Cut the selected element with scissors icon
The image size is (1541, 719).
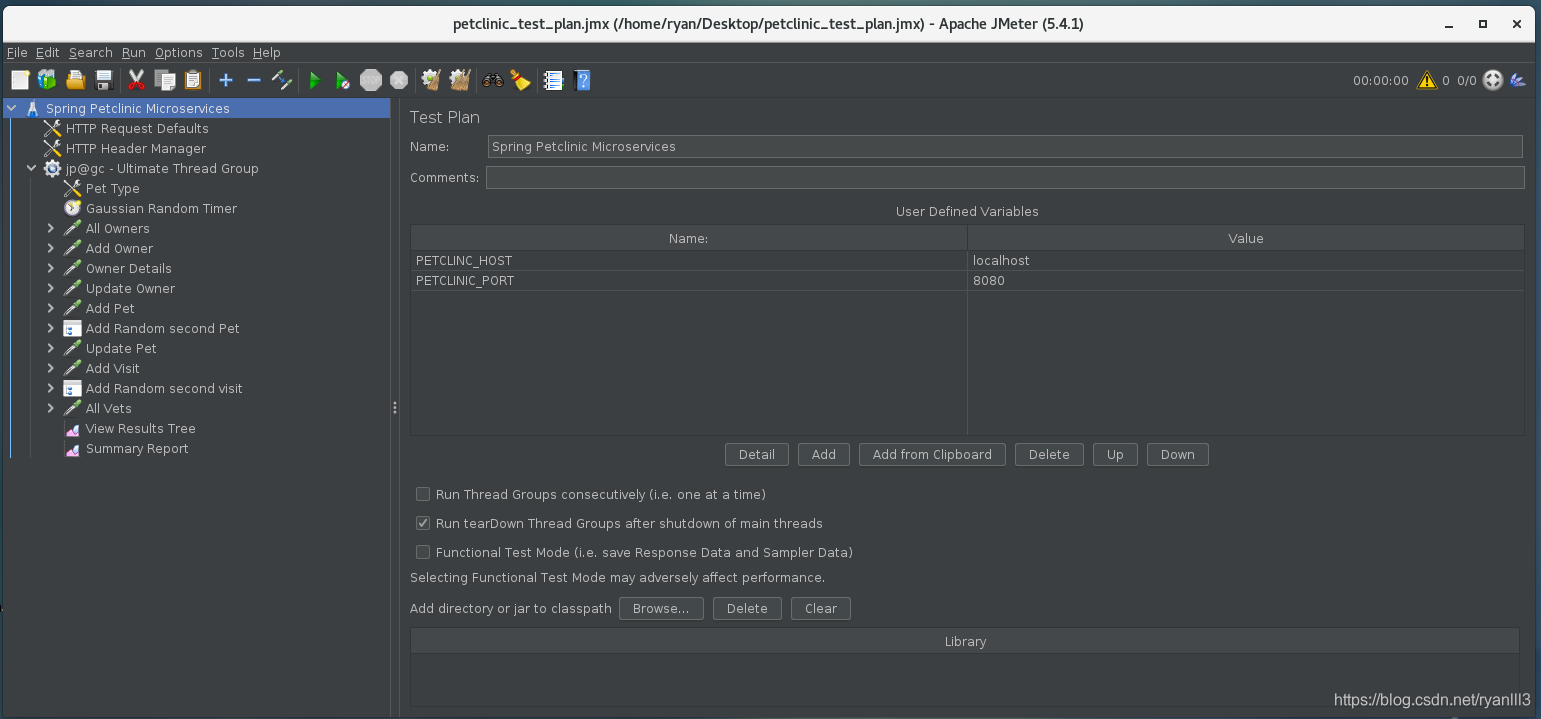point(137,80)
